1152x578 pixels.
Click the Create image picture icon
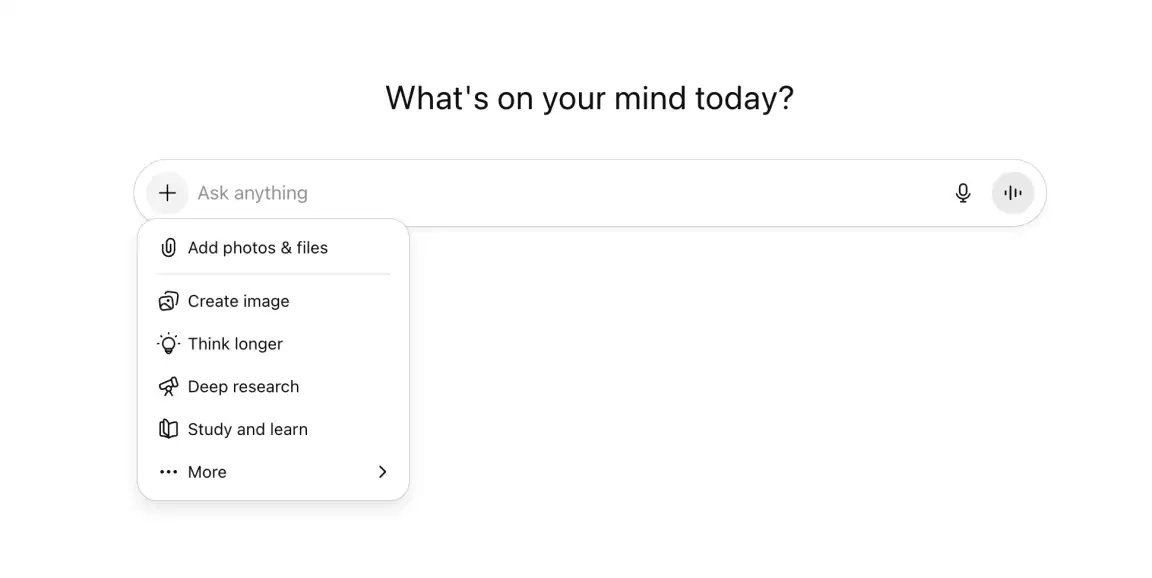click(x=168, y=301)
